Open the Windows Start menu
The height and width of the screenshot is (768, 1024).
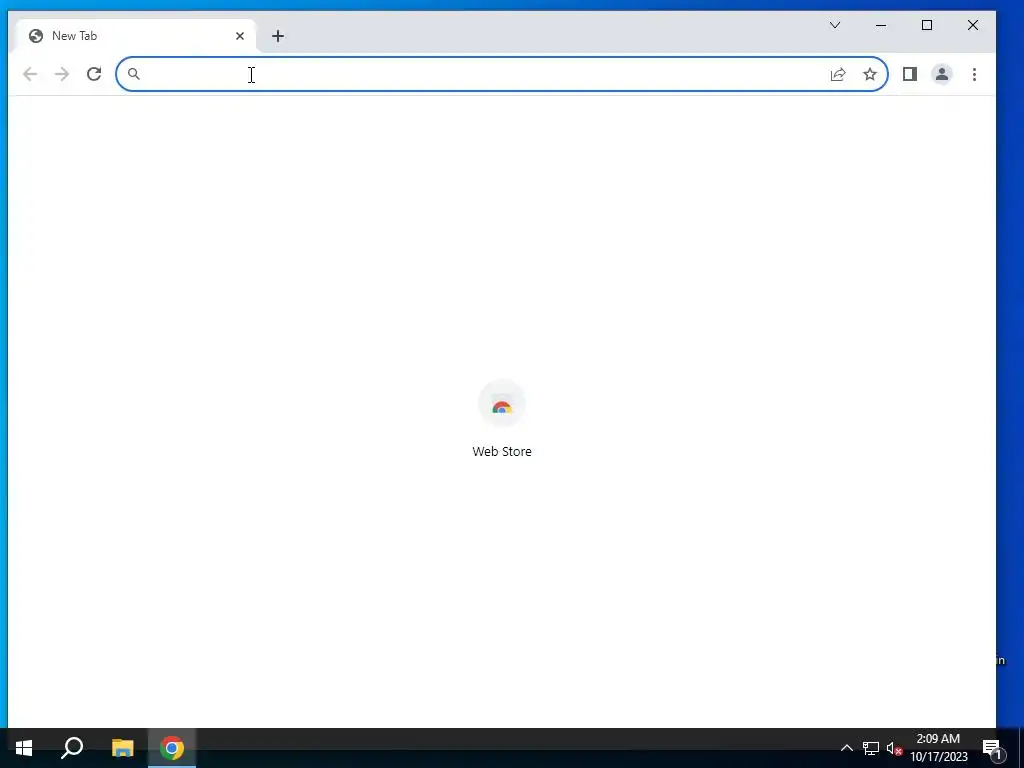click(24, 748)
